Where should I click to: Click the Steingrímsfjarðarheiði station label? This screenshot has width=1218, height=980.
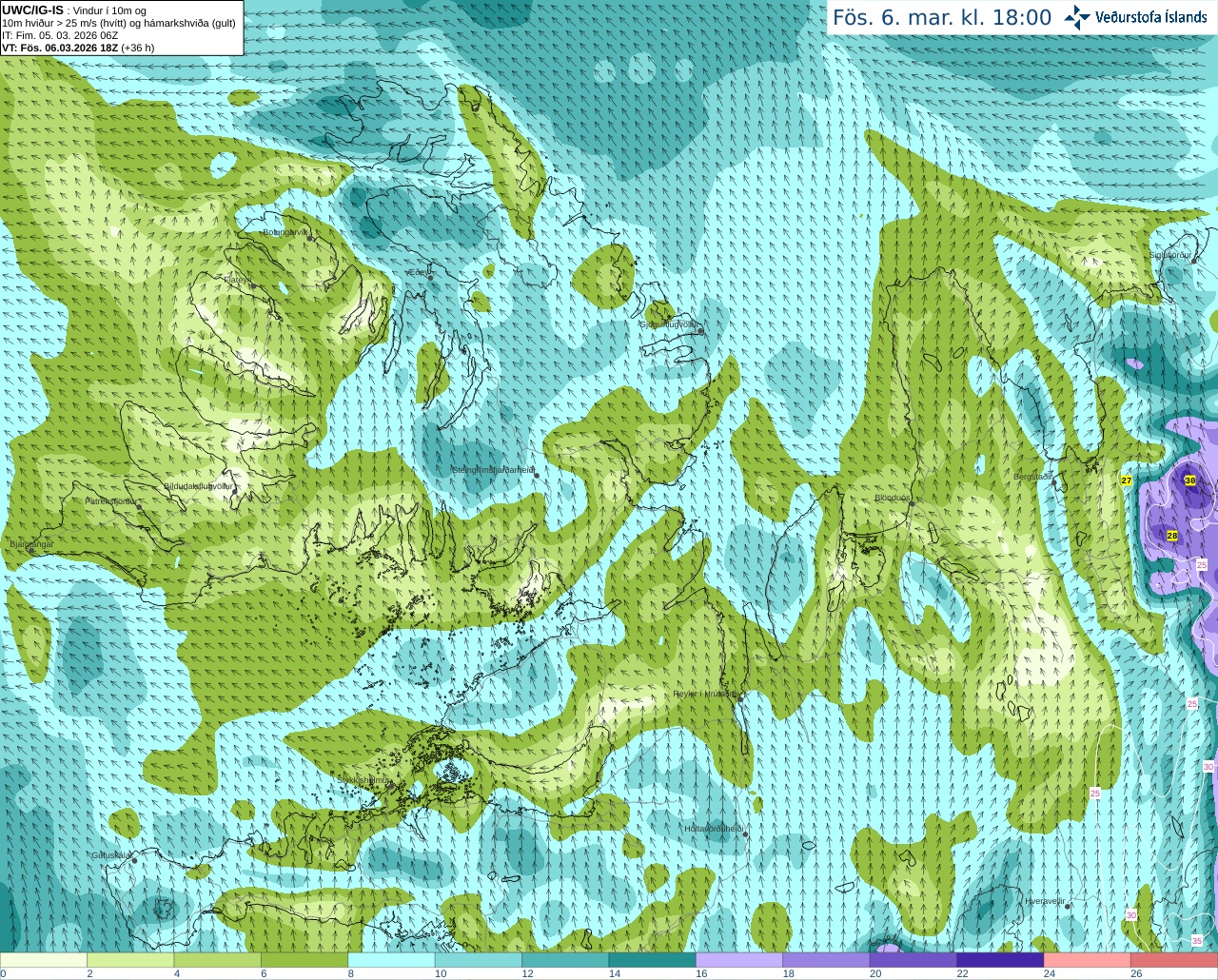[x=492, y=470]
